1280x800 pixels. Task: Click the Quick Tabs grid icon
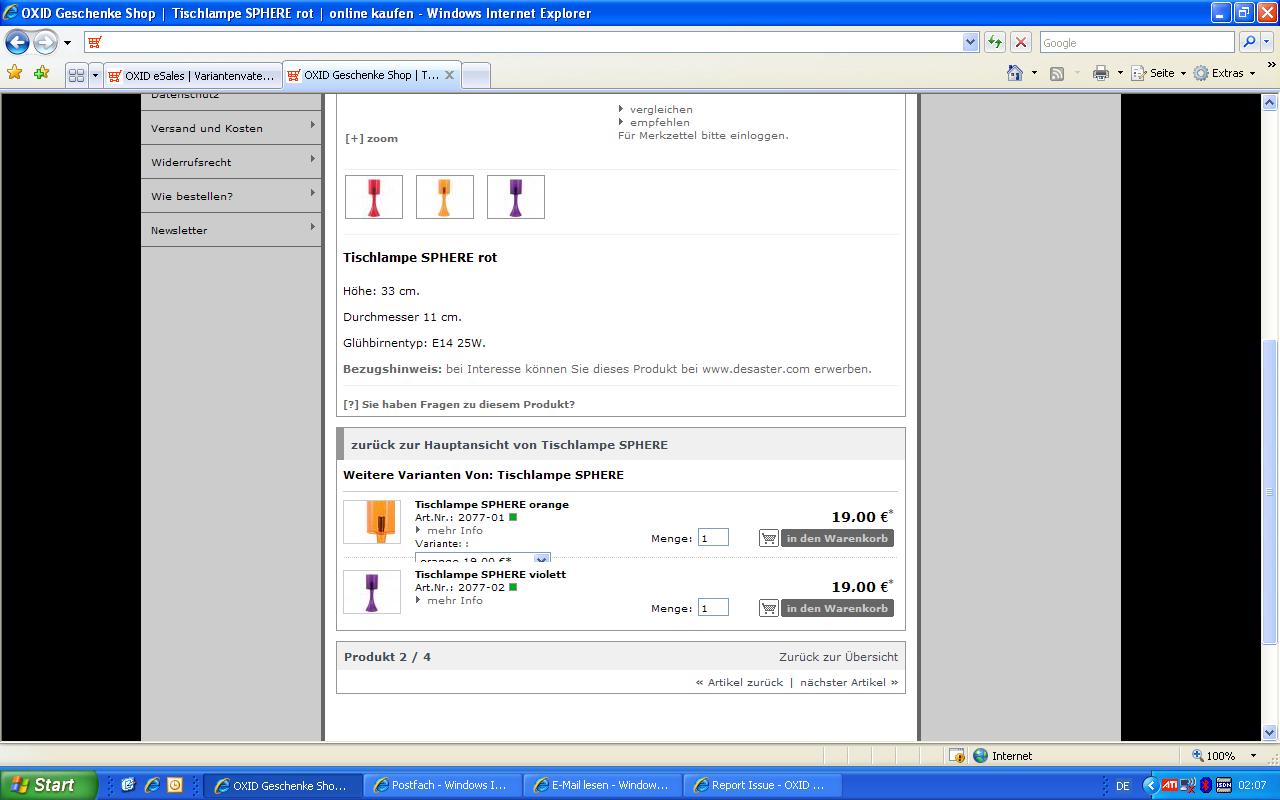pyautogui.click(x=76, y=75)
